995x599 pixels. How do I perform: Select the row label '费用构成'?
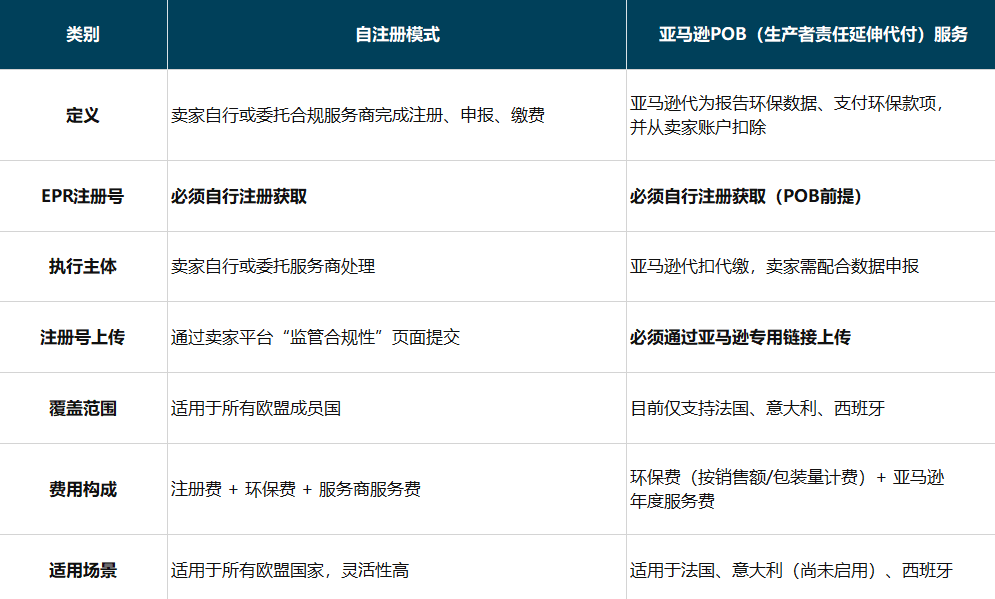pyautogui.click(x=83, y=489)
